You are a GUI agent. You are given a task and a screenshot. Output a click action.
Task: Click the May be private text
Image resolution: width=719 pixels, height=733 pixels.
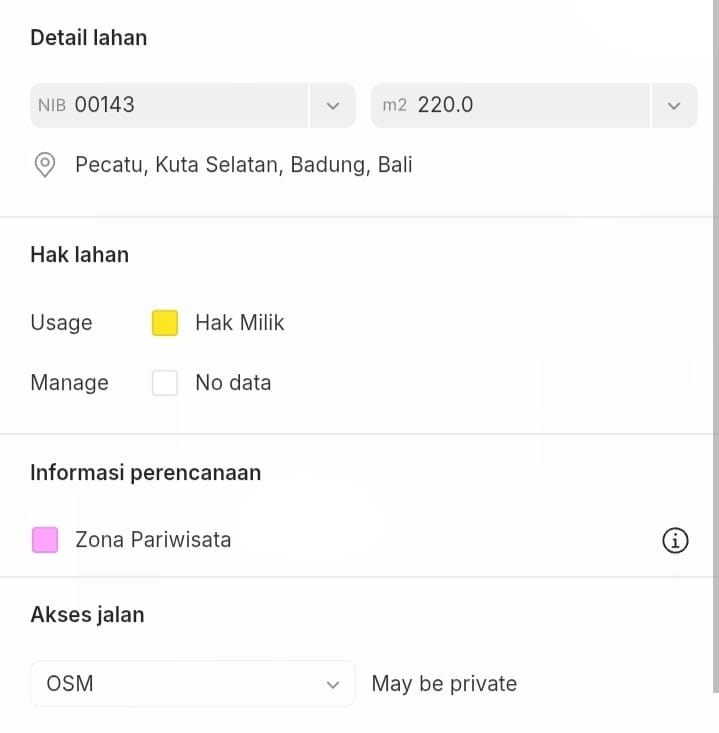[444, 684]
